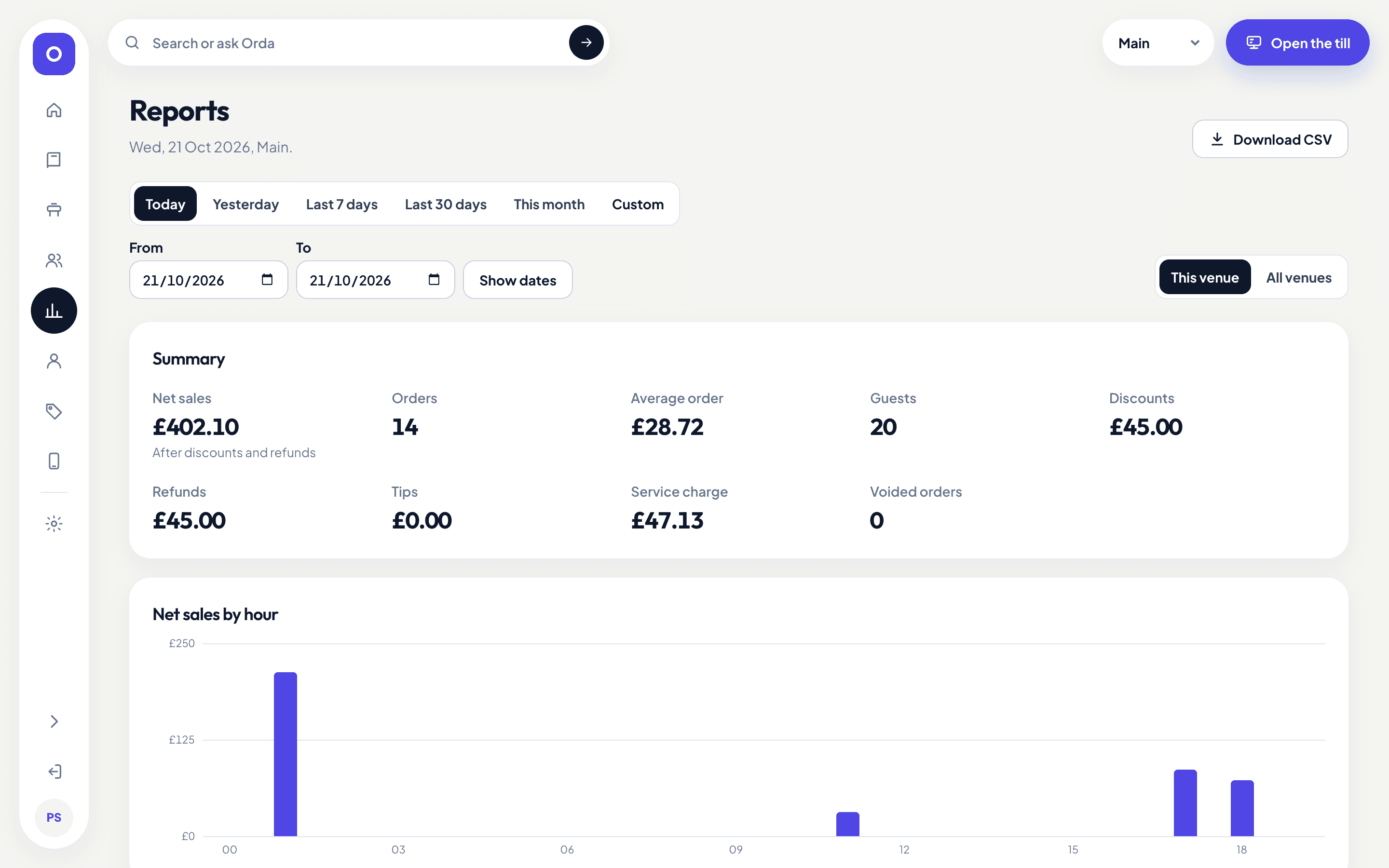This screenshot has height=868, width=1389.
Task: Click the Summary heading
Action: click(x=189, y=359)
